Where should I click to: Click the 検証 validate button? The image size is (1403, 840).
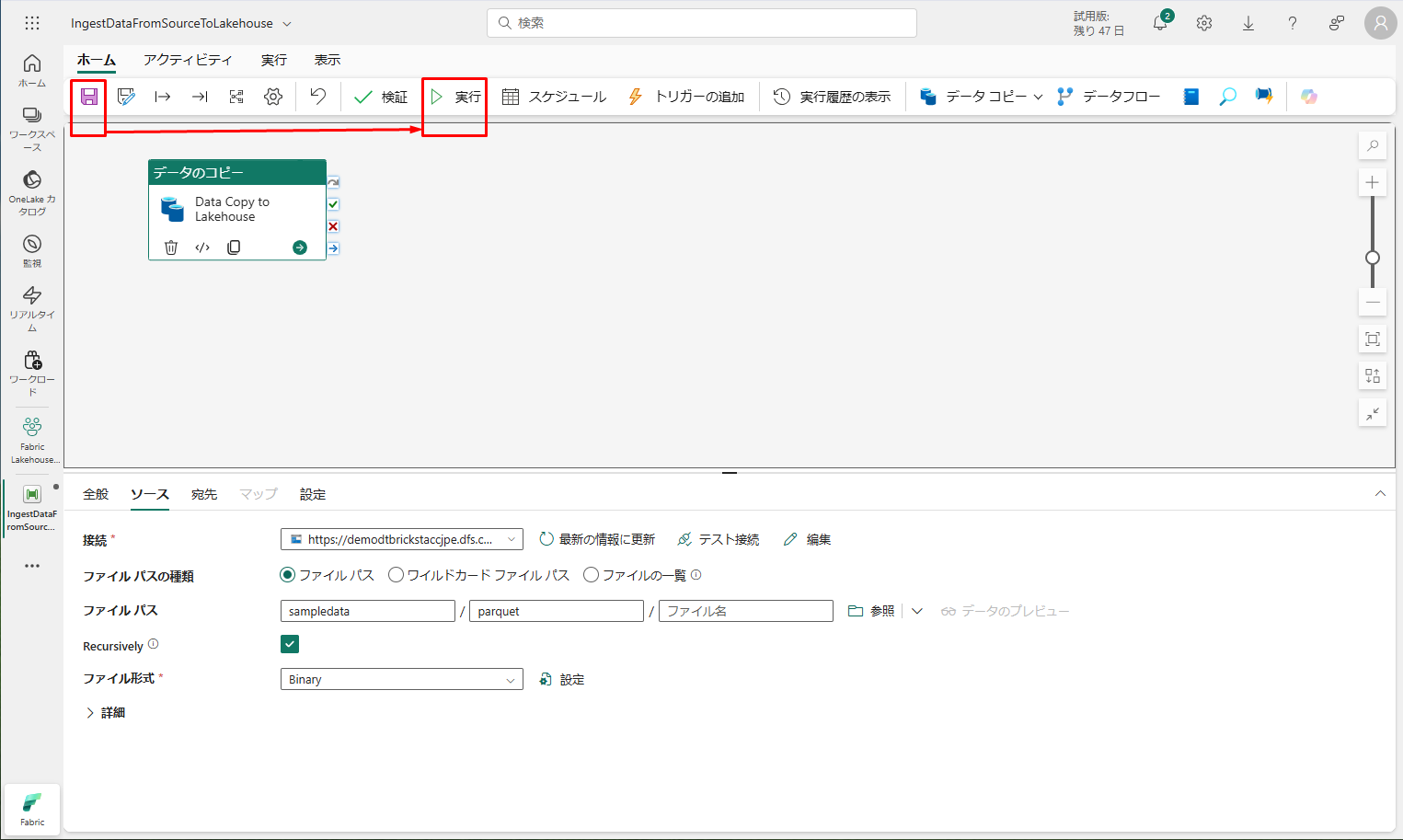pyautogui.click(x=381, y=97)
